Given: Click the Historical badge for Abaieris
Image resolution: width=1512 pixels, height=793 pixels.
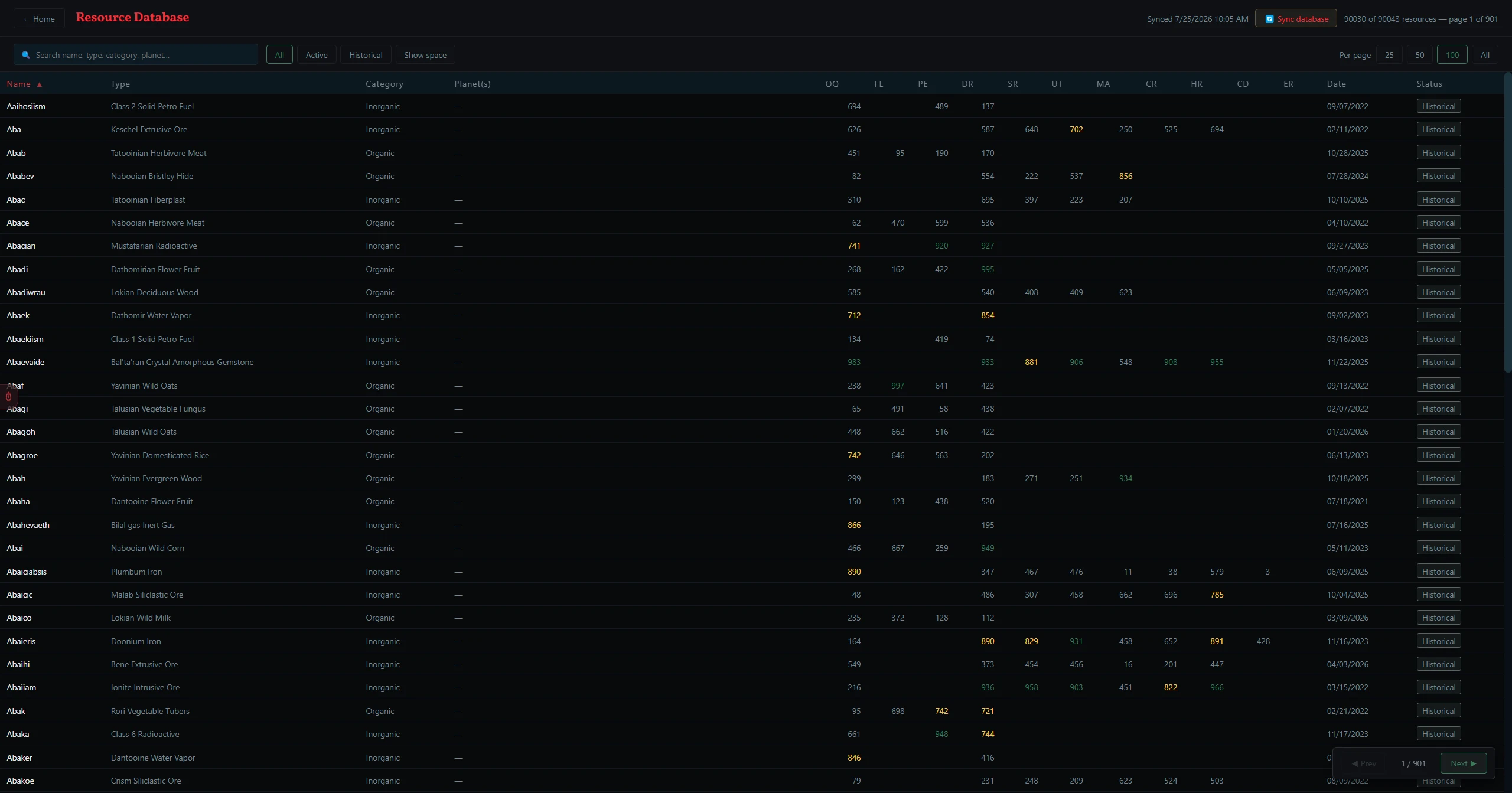Looking at the screenshot, I should [1439, 641].
